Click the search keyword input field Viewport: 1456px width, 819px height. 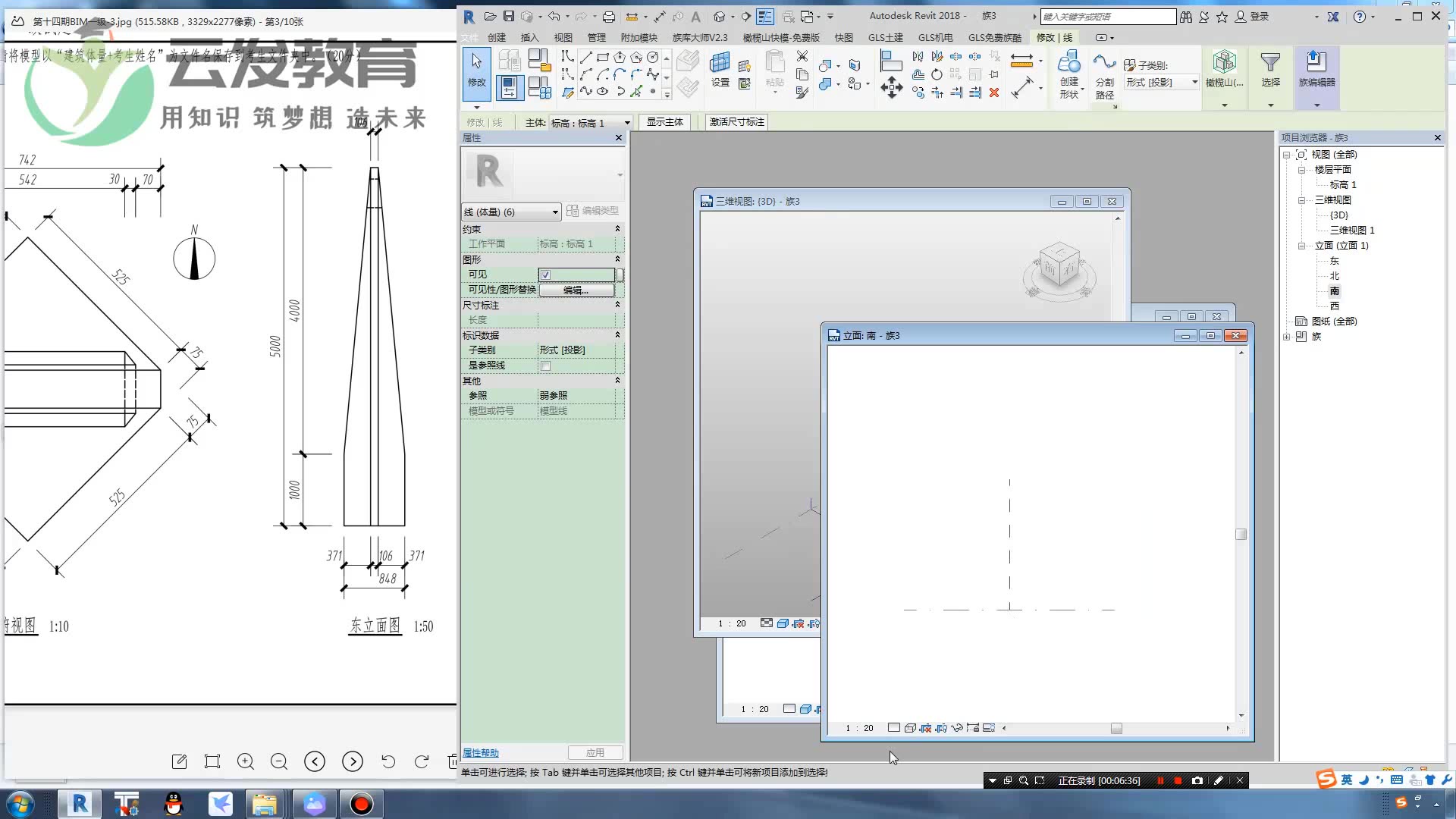pos(1107,17)
